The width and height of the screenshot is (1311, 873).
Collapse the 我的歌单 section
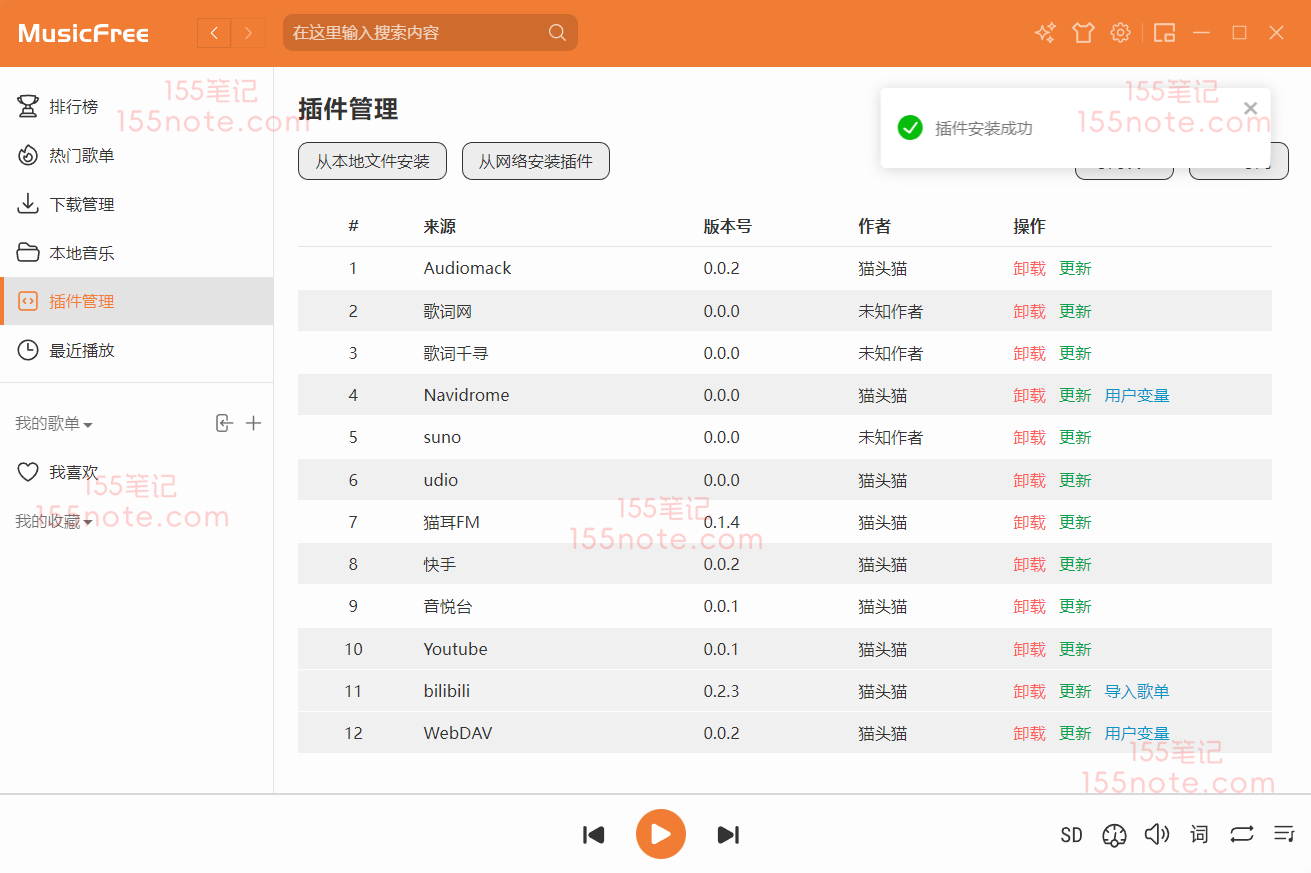(x=54, y=424)
